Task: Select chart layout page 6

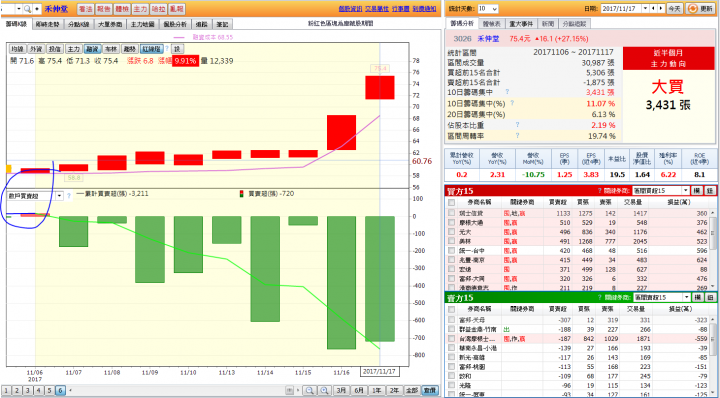Action: [x=61, y=391]
